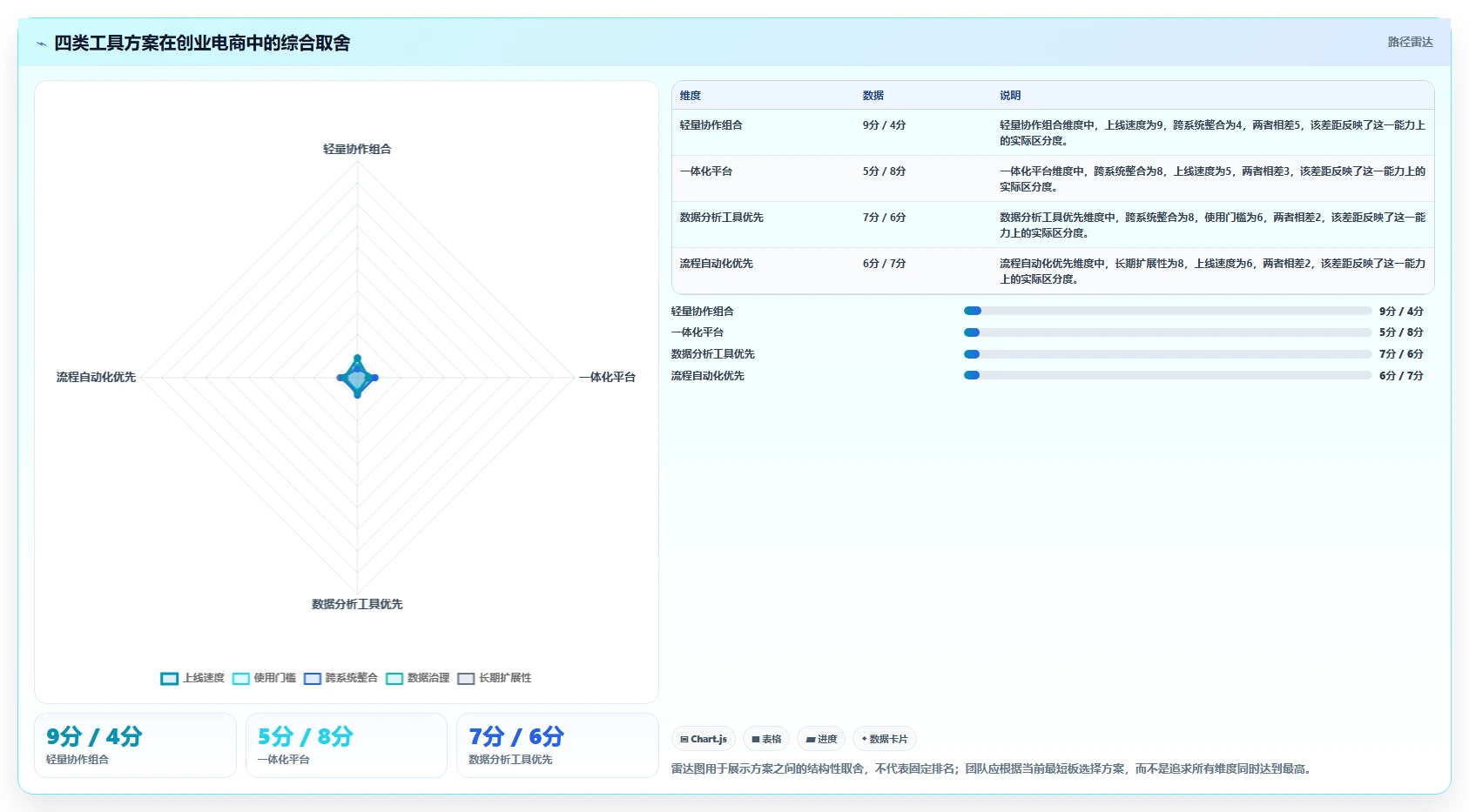
Task: Click the 进度 chip
Action: 821,739
